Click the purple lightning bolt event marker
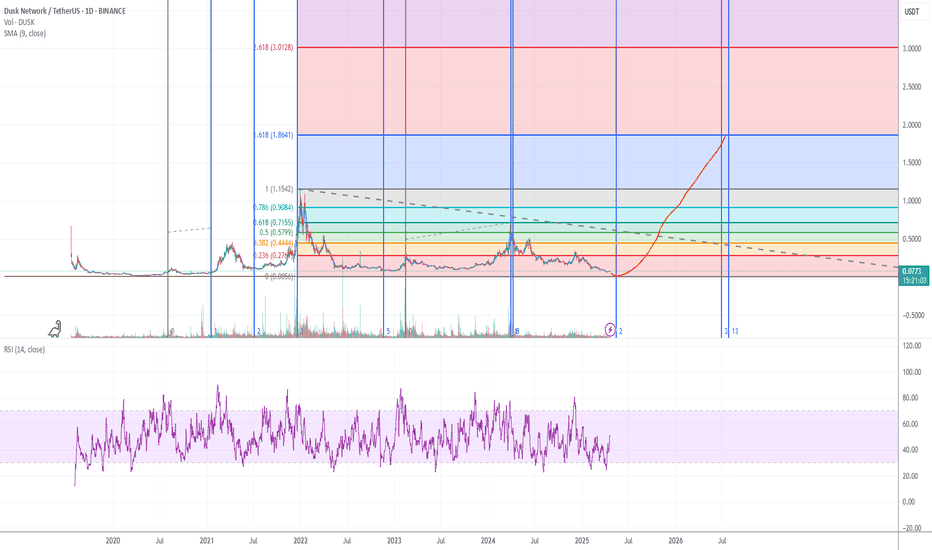The height and width of the screenshot is (550, 932). 610,329
